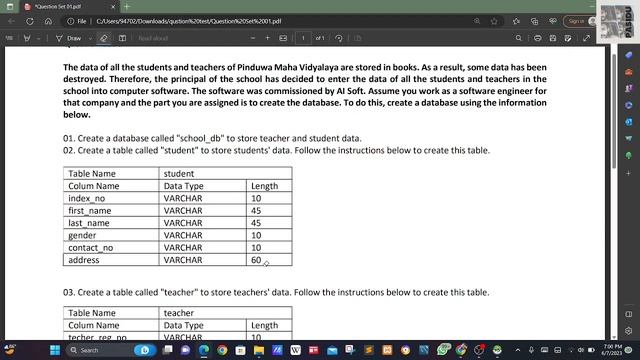Go to the browser home page

48,21
